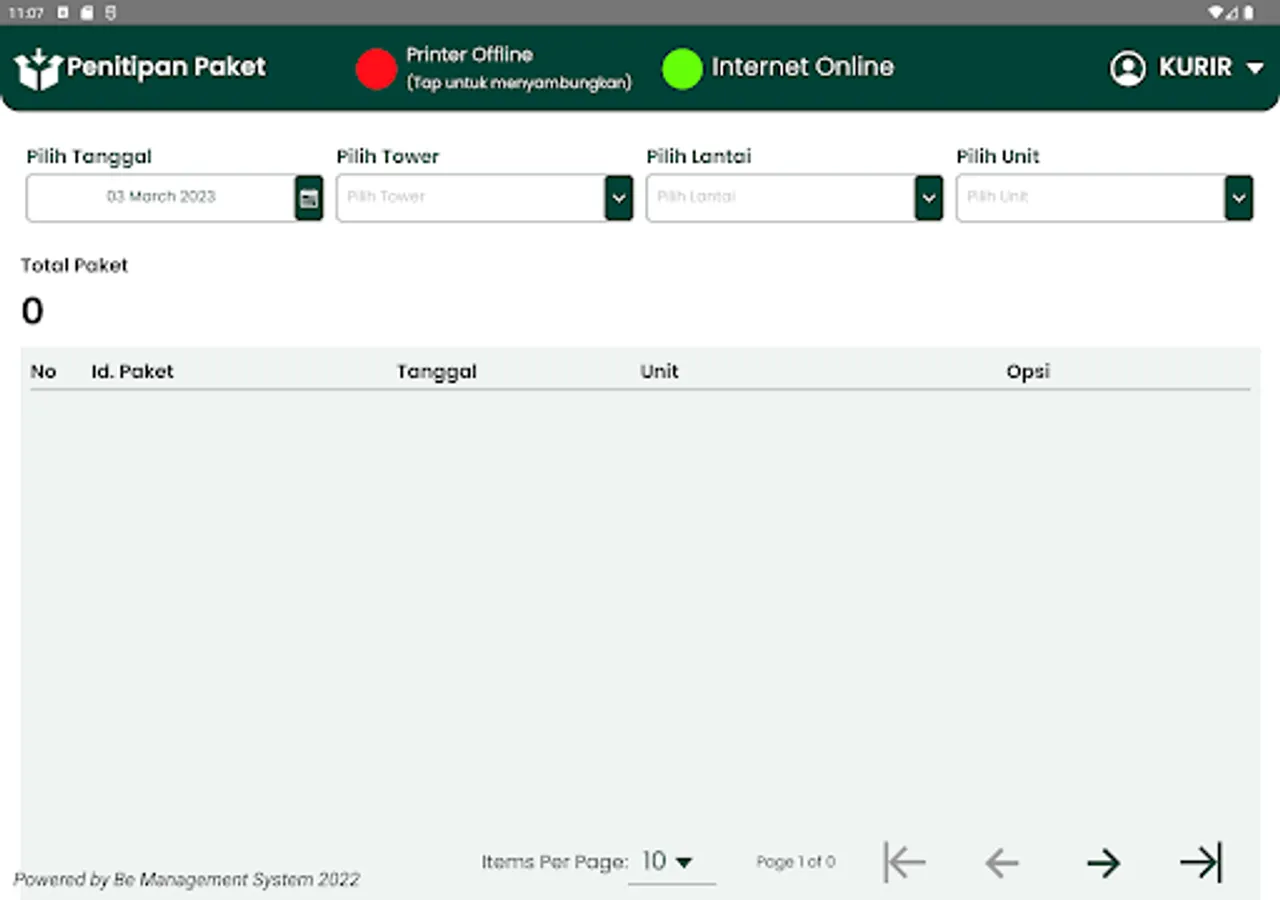Screen dimensions: 1280x900
Task: Click the Id. Paket column header
Action: [132, 371]
